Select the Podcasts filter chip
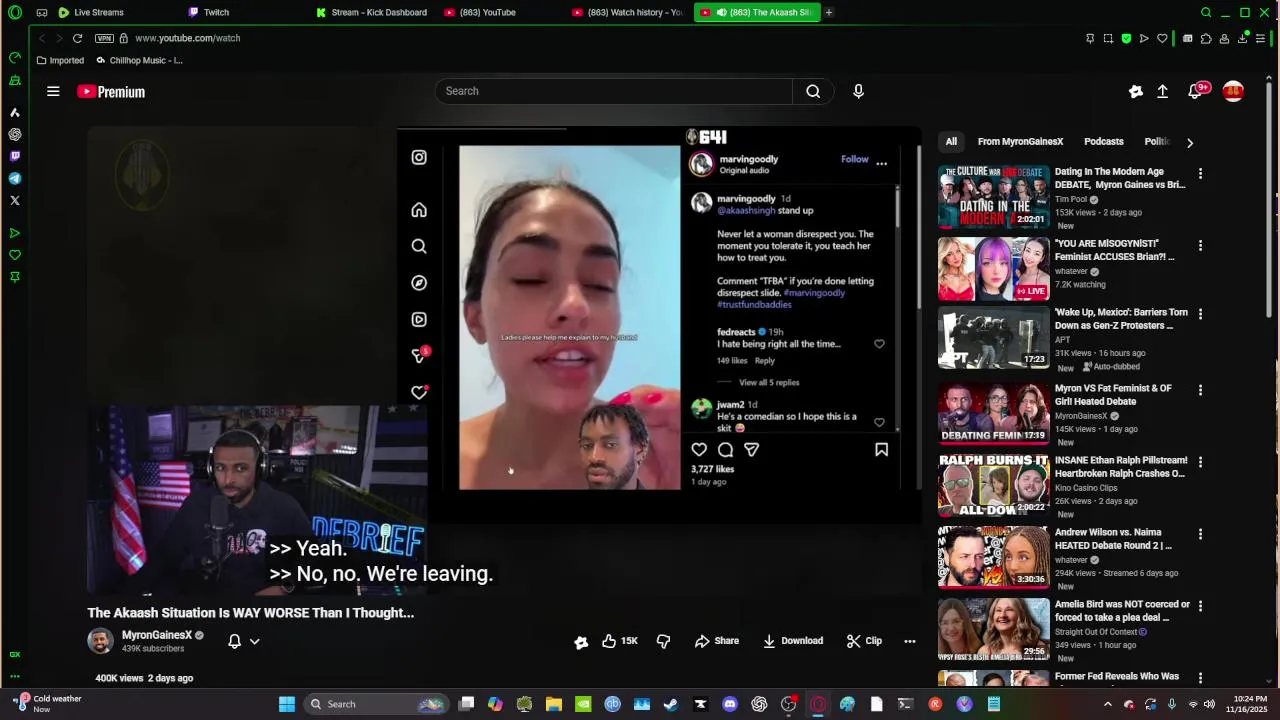 tap(1104, 142)
